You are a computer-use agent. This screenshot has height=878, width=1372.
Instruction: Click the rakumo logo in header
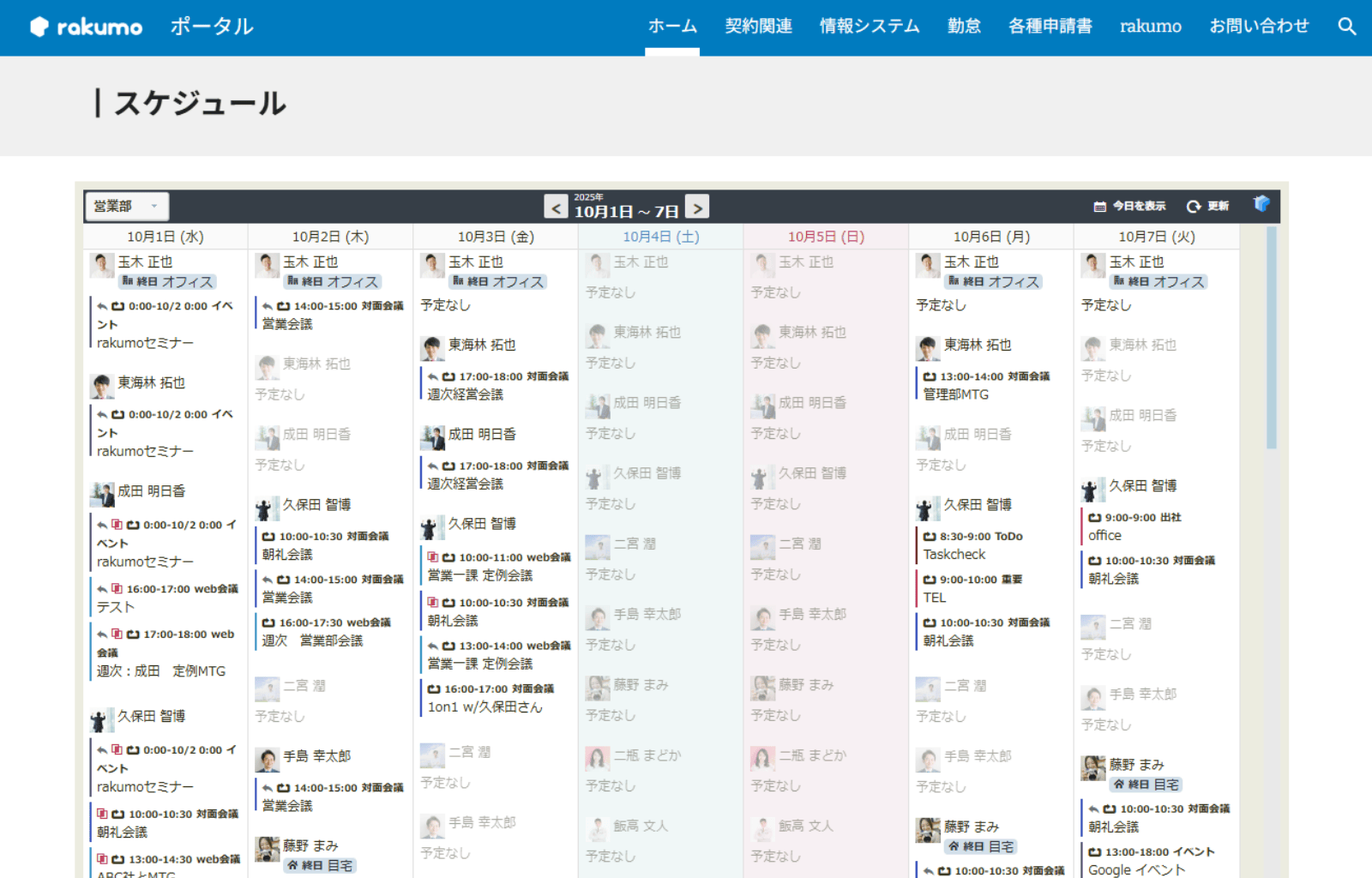click(x=87, y=27)
